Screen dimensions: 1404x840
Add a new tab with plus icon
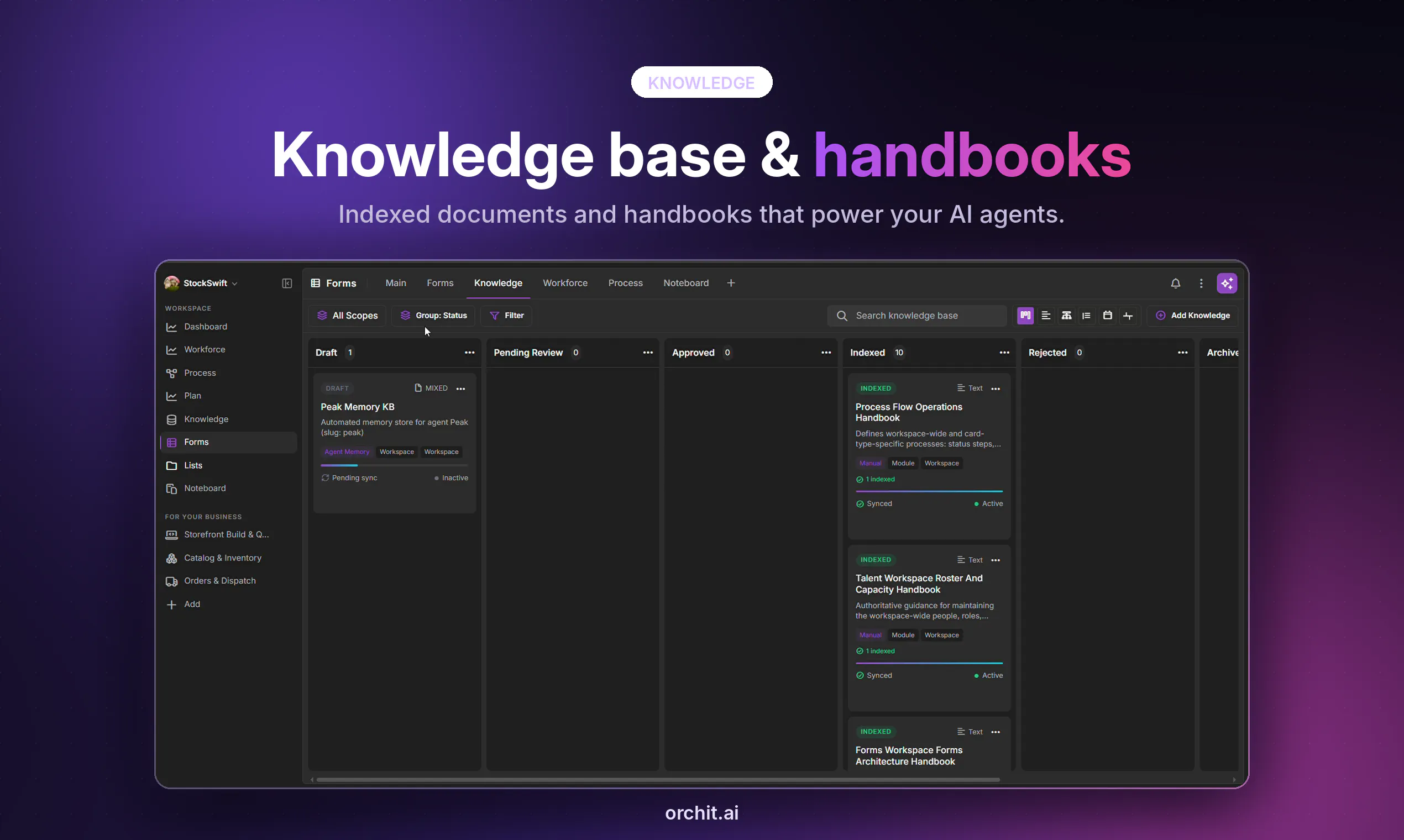731,283
